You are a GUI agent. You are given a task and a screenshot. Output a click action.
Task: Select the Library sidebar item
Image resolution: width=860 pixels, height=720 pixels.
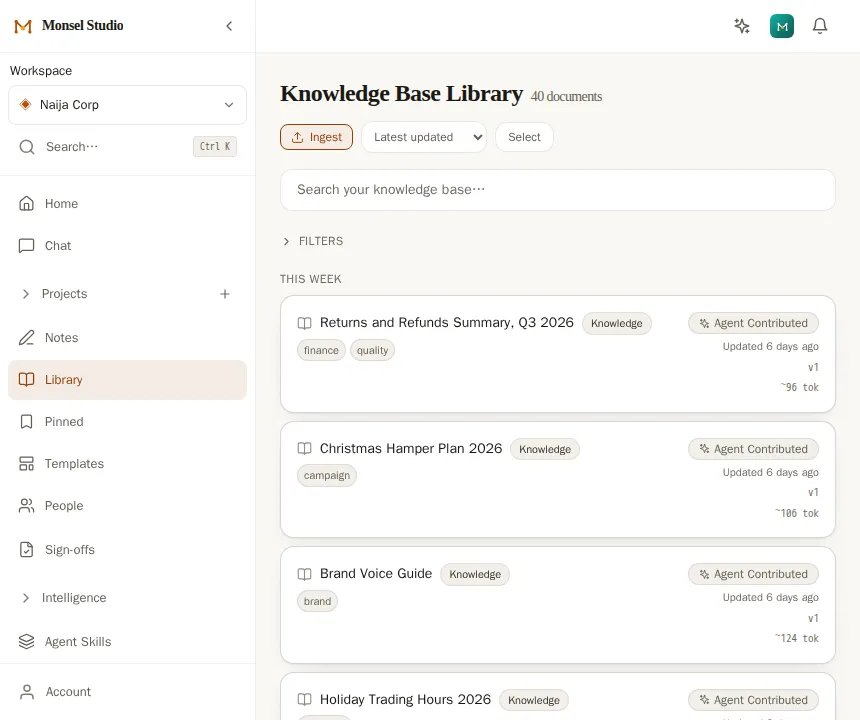(127, 379)
